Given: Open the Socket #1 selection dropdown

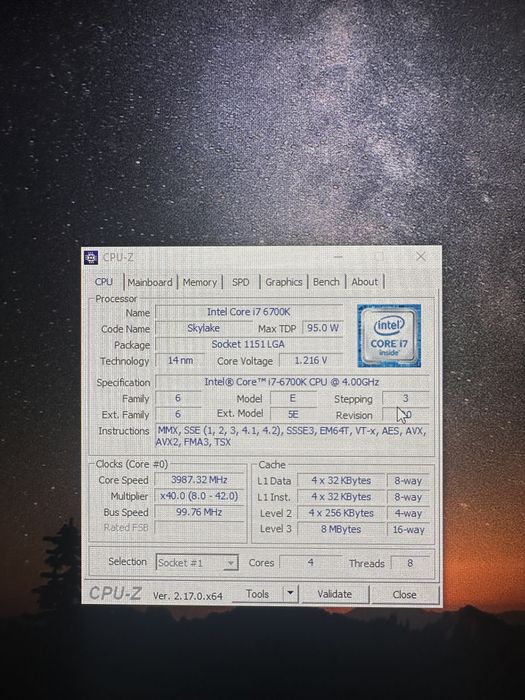Looking at the screenshot, I should pos(197,563).
